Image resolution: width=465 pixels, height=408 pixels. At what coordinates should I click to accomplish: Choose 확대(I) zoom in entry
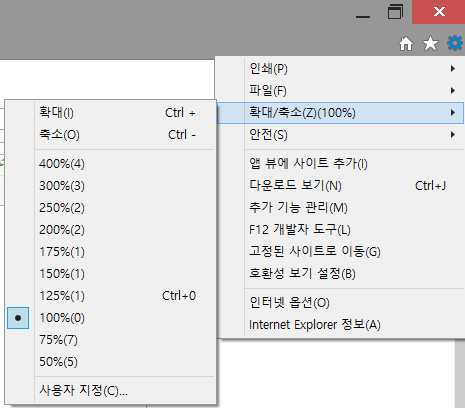click(x=110, y=113)
